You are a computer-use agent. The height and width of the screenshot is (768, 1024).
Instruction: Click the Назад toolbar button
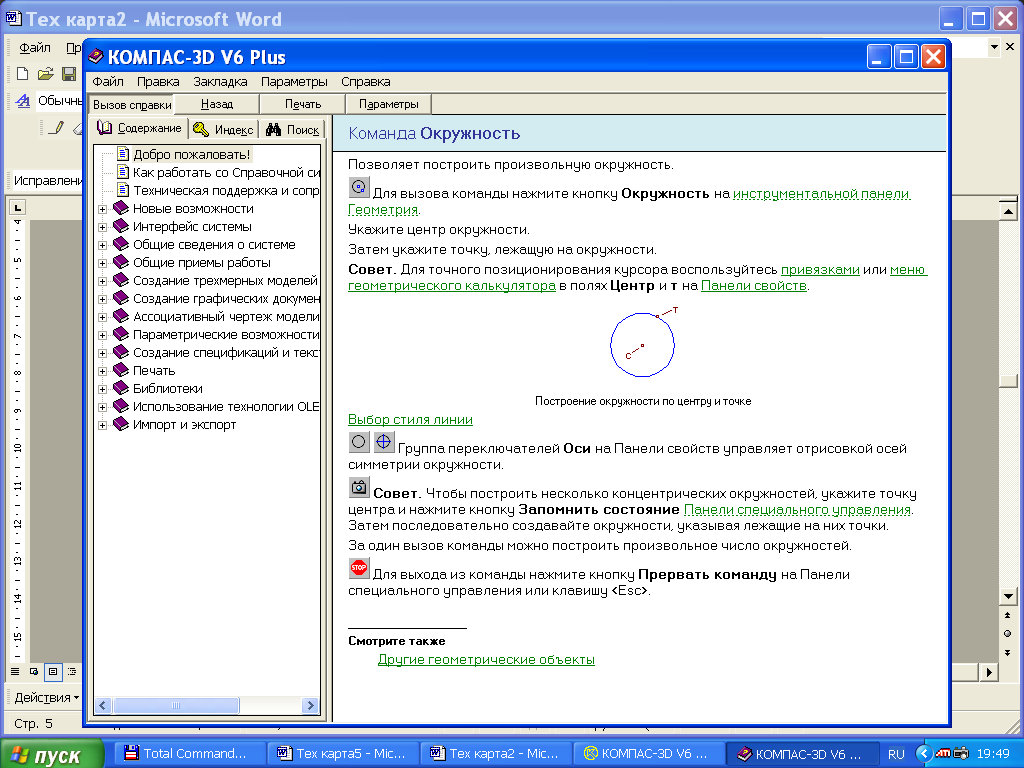click(x=217, y=104)
